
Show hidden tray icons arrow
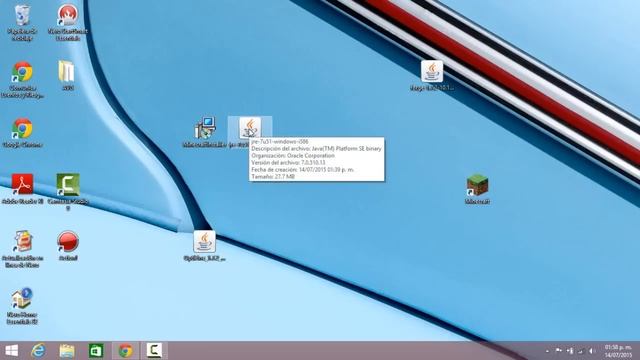[547, 351]
